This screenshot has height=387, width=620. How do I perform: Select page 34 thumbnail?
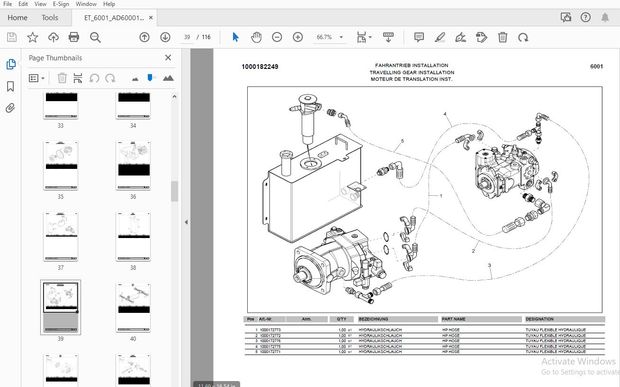pos(133,106)
